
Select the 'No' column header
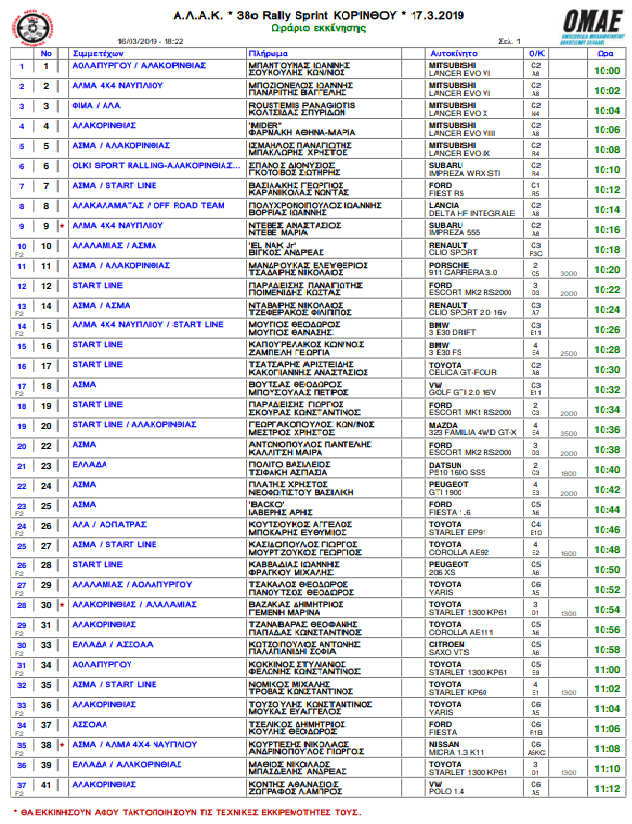click(46, 53)
